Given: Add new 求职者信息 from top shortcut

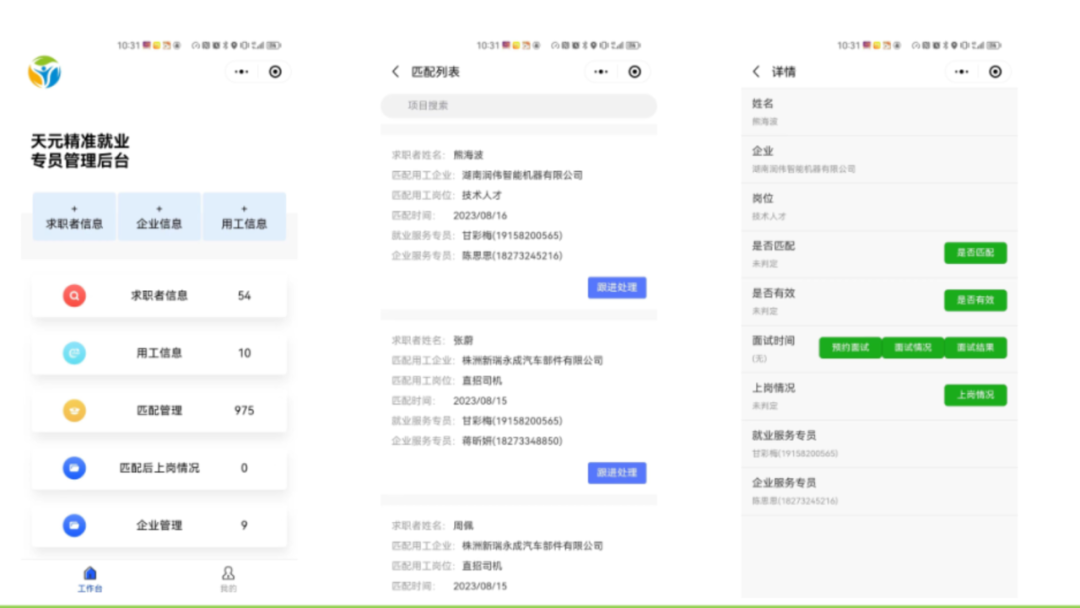Looking at the screenshot, I should [74, 217].
